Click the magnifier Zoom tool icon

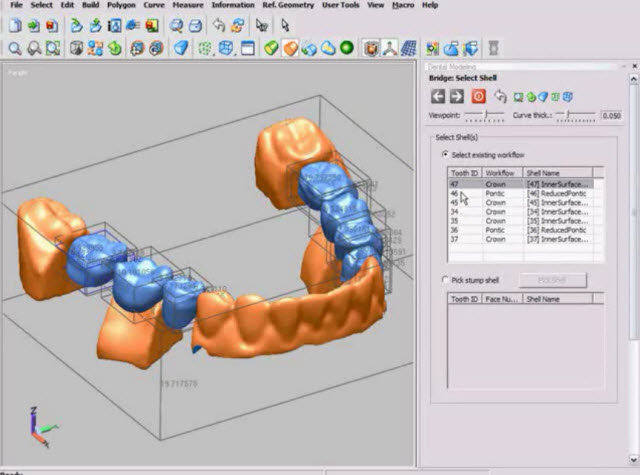point(15,49)
